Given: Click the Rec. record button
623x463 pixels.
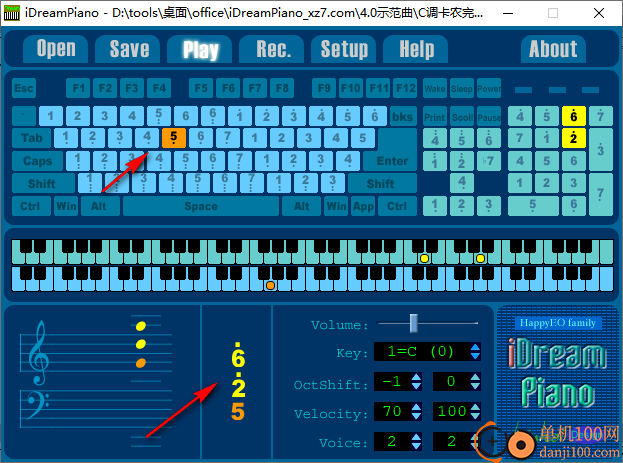Looking at the screenshot, I should tap(271, 49).
